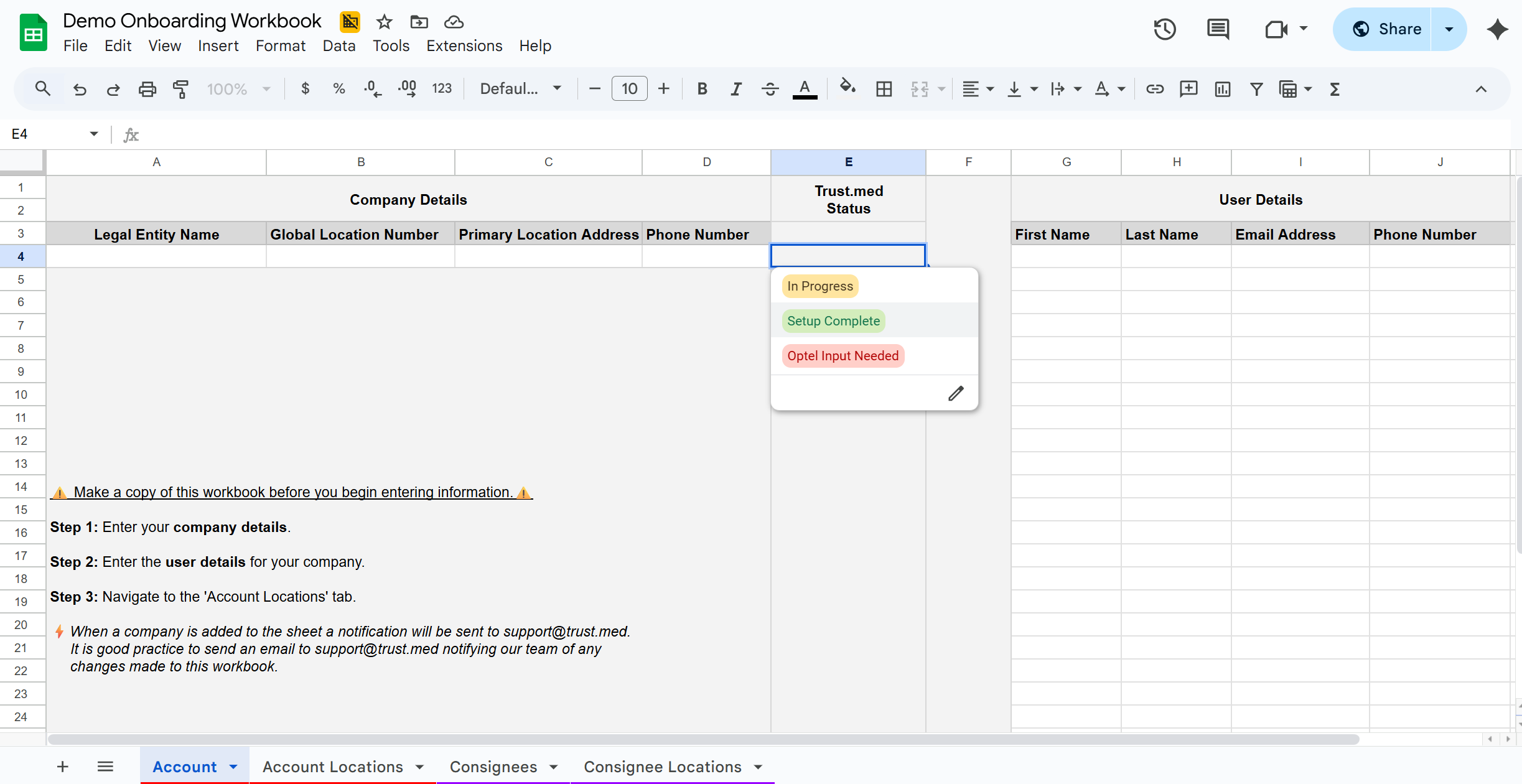Screen dimensions: 1522x784
Task: Switch to the Consignee Locations tab
Action: click(x=672, y=767)
